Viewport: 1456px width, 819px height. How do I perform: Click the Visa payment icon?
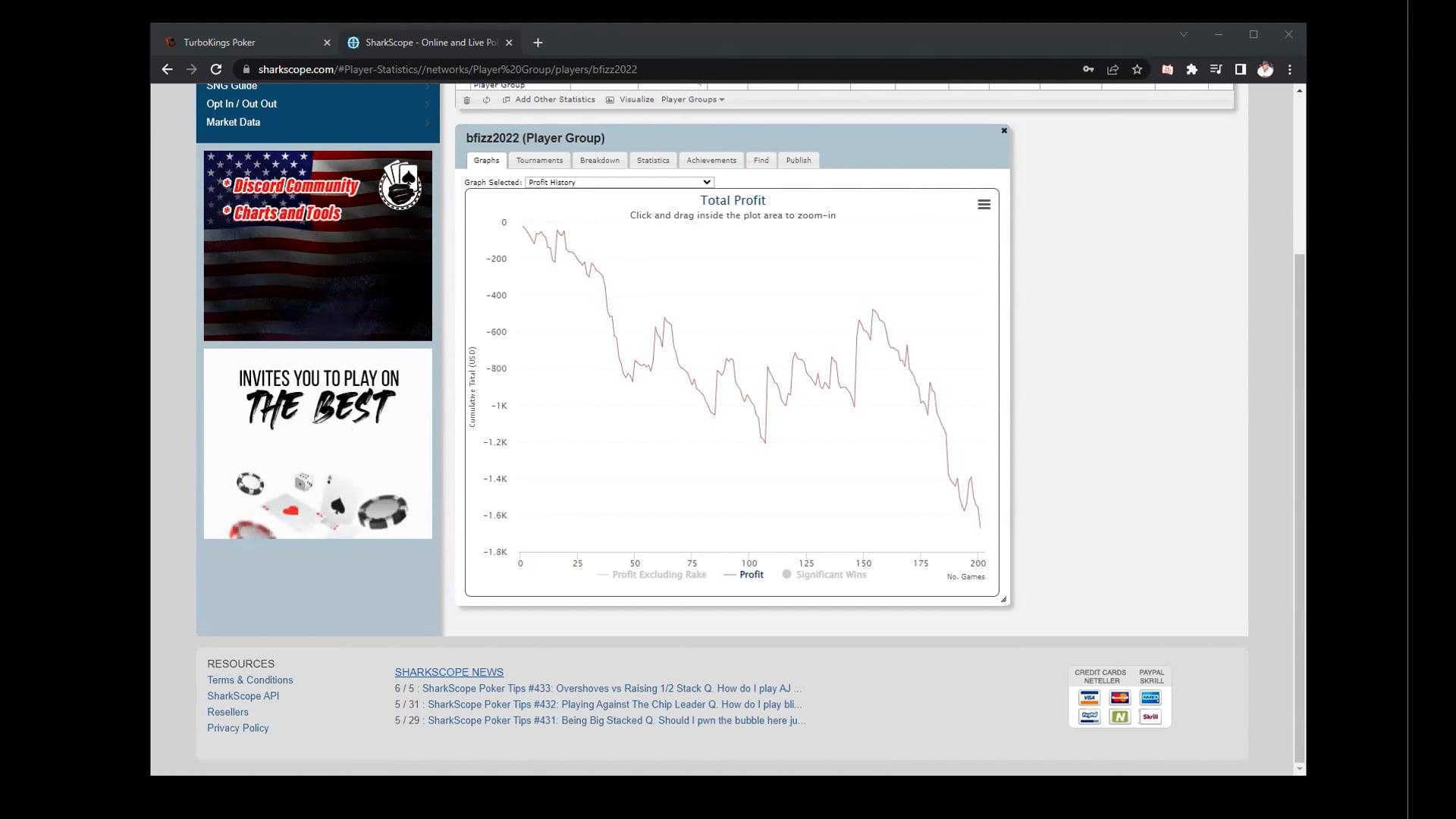click(x=1089, y=698)
